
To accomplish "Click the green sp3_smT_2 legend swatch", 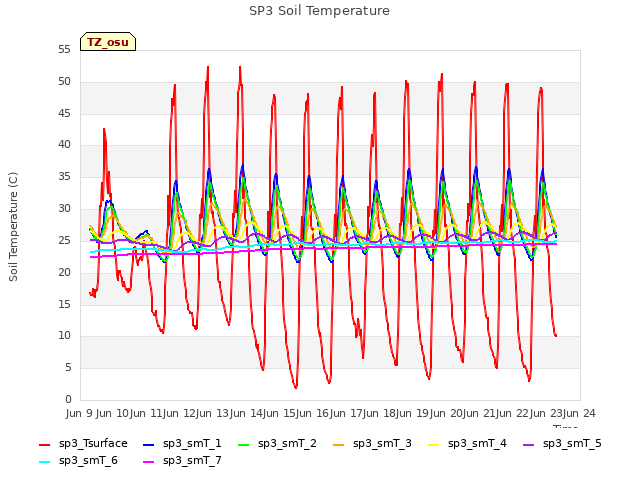I will coord(244,444).
